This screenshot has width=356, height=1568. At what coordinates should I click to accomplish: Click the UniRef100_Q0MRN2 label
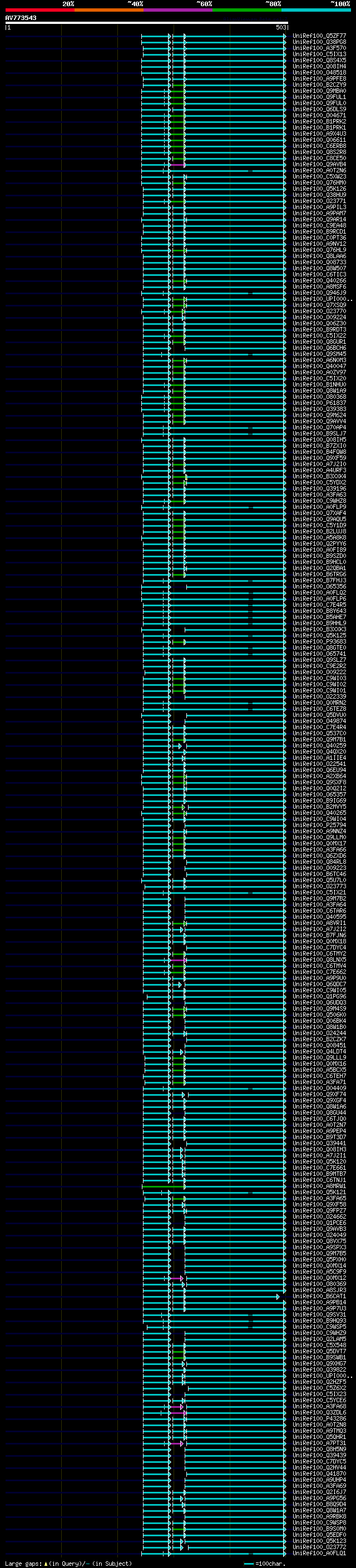click(319, 703)
